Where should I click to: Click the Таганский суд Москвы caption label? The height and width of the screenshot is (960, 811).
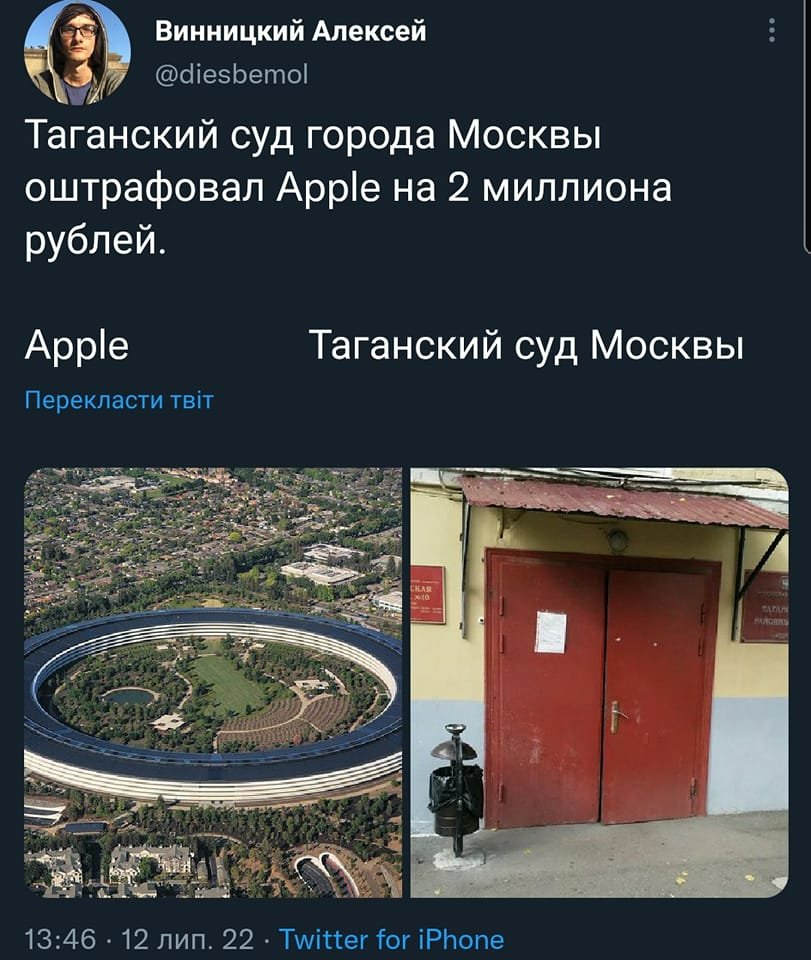pyautogui.click(x=527, y=346)
